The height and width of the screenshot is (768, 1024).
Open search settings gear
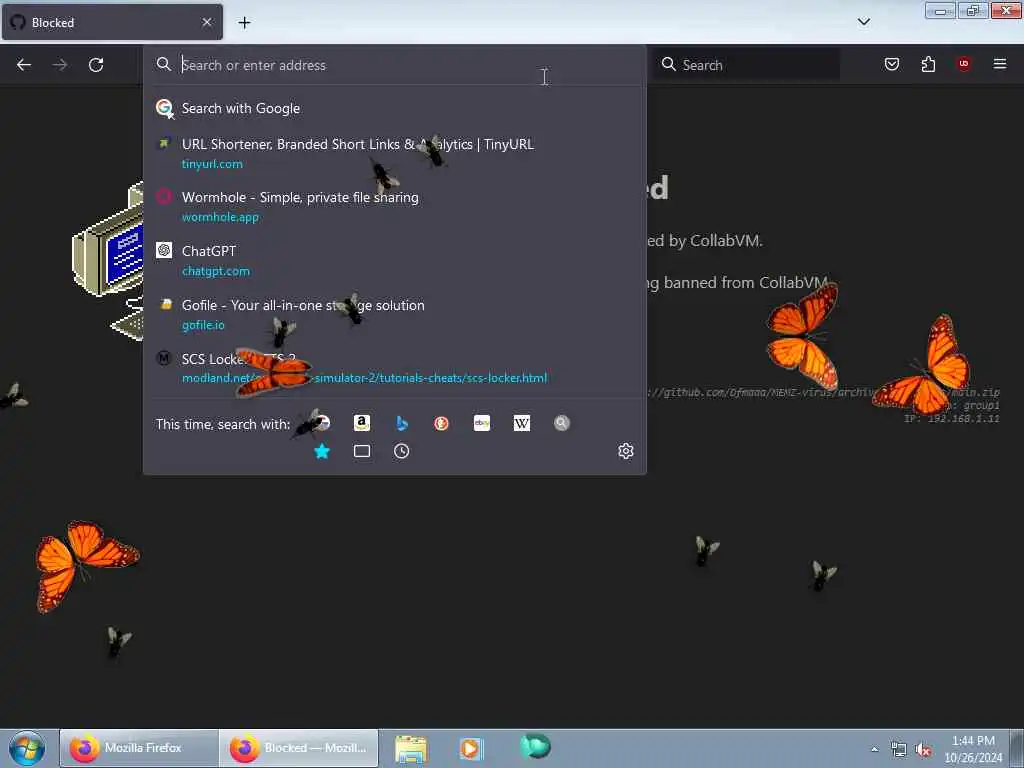pos(626,451)
